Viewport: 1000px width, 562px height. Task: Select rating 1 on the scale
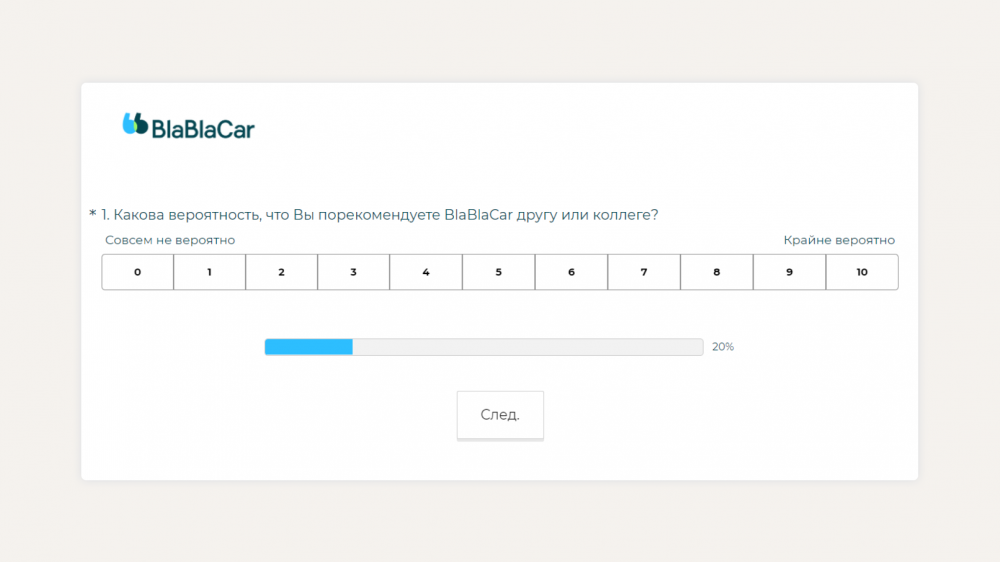[x=210, y=272]
